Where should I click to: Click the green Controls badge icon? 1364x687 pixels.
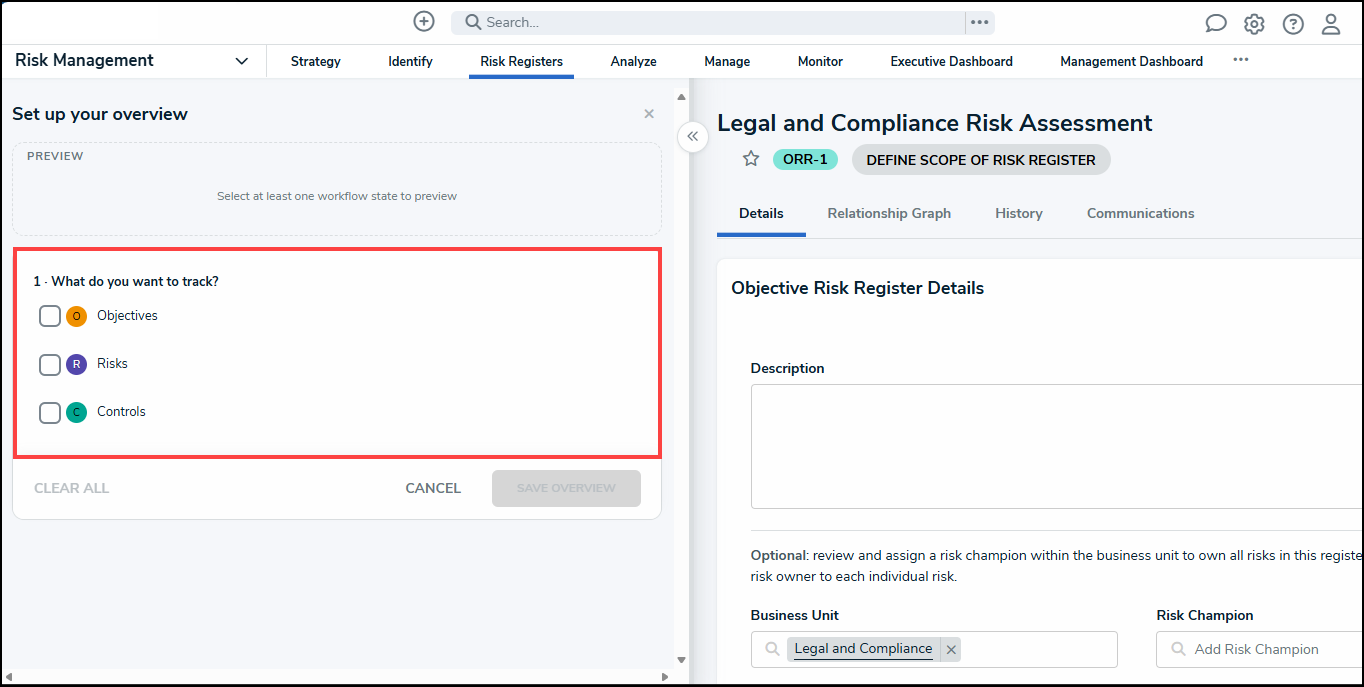[x=77, y=412]
